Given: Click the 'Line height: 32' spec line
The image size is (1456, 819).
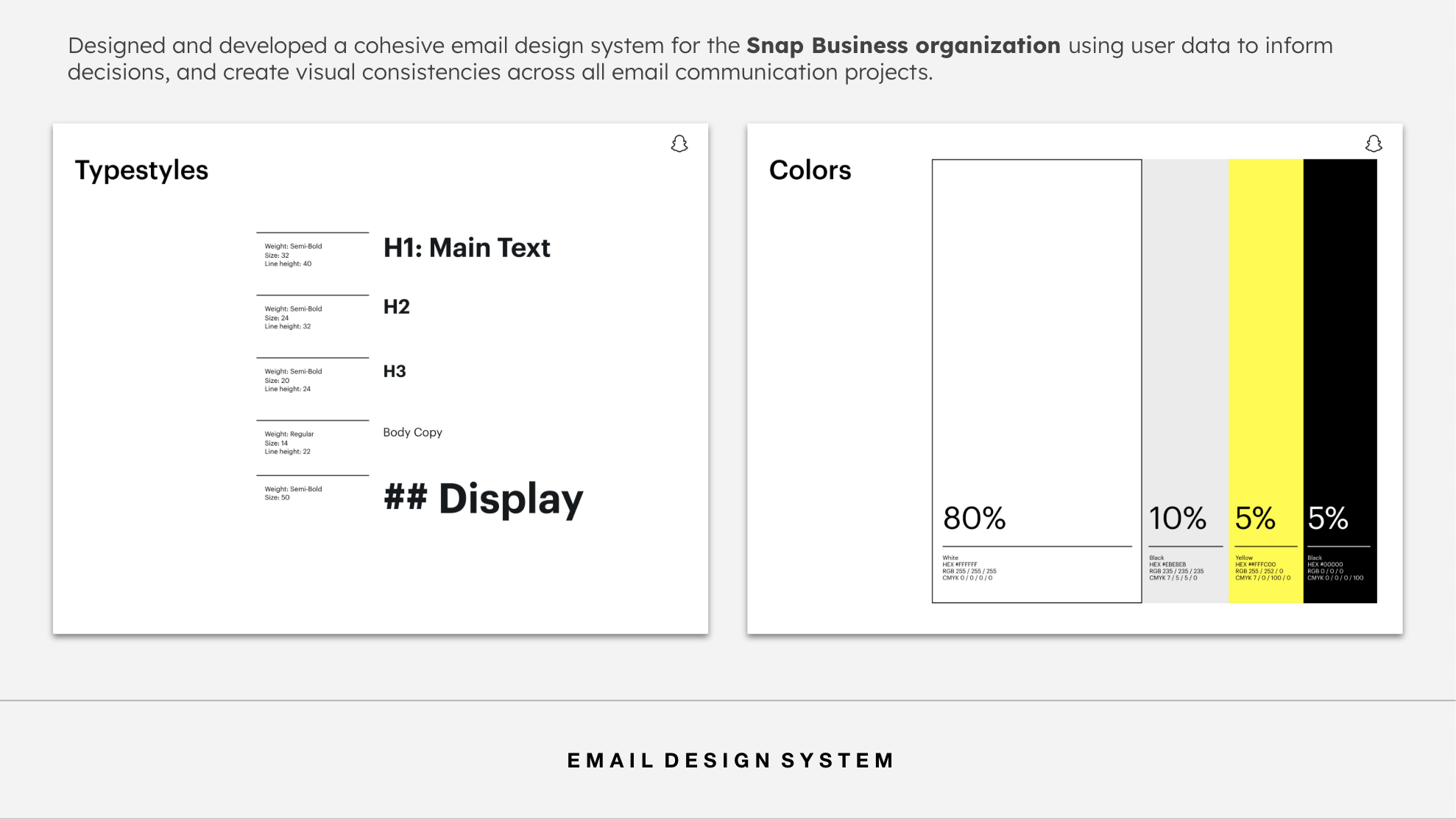Looking at the screenshot, I should (288, 326).
